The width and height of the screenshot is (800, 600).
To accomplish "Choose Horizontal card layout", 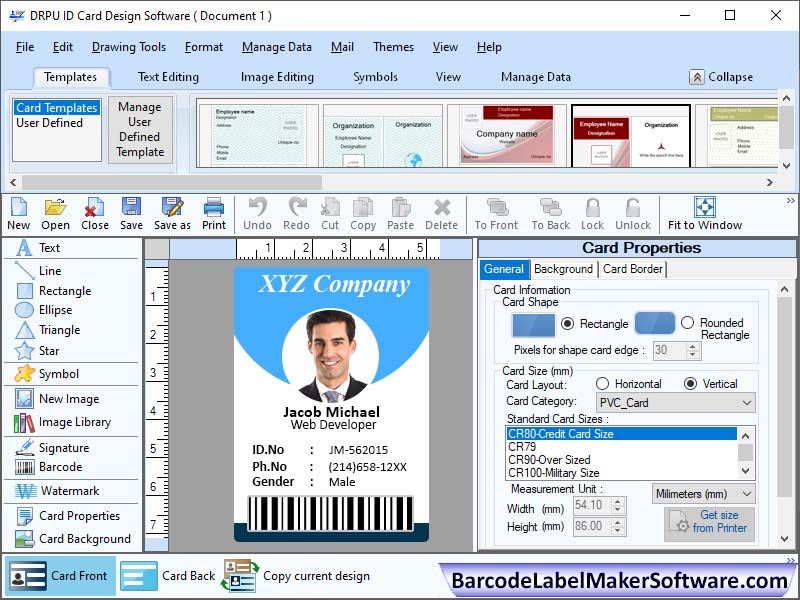I will [603, 384].
